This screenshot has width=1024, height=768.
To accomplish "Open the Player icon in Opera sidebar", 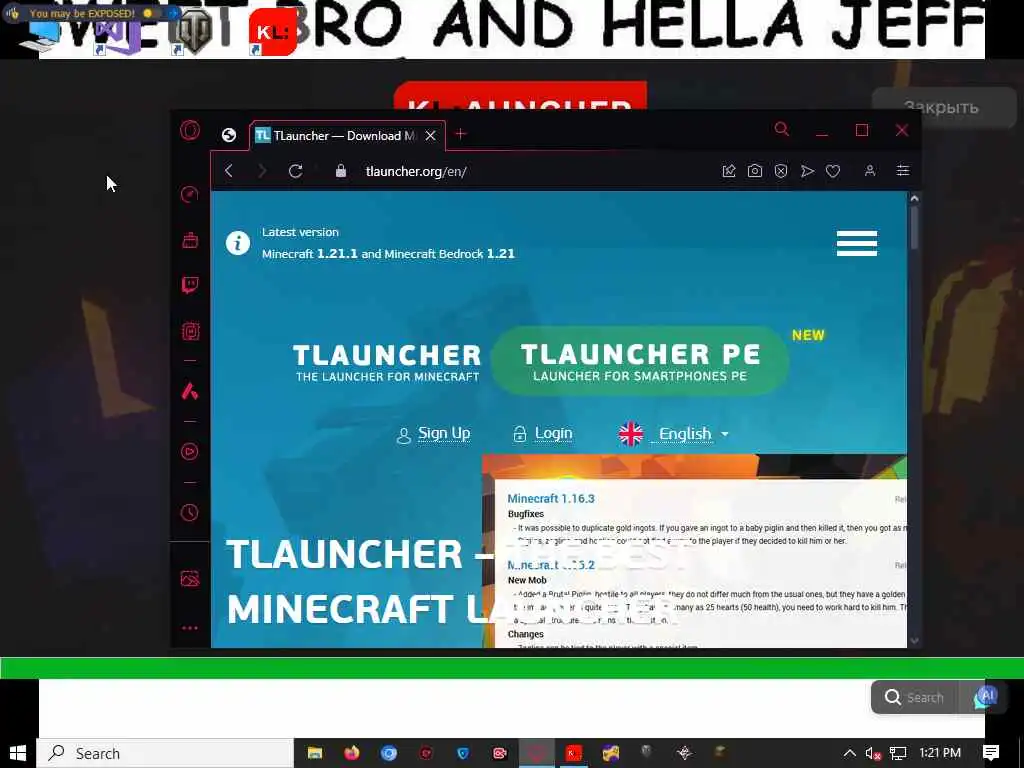I will pos(190,451).
